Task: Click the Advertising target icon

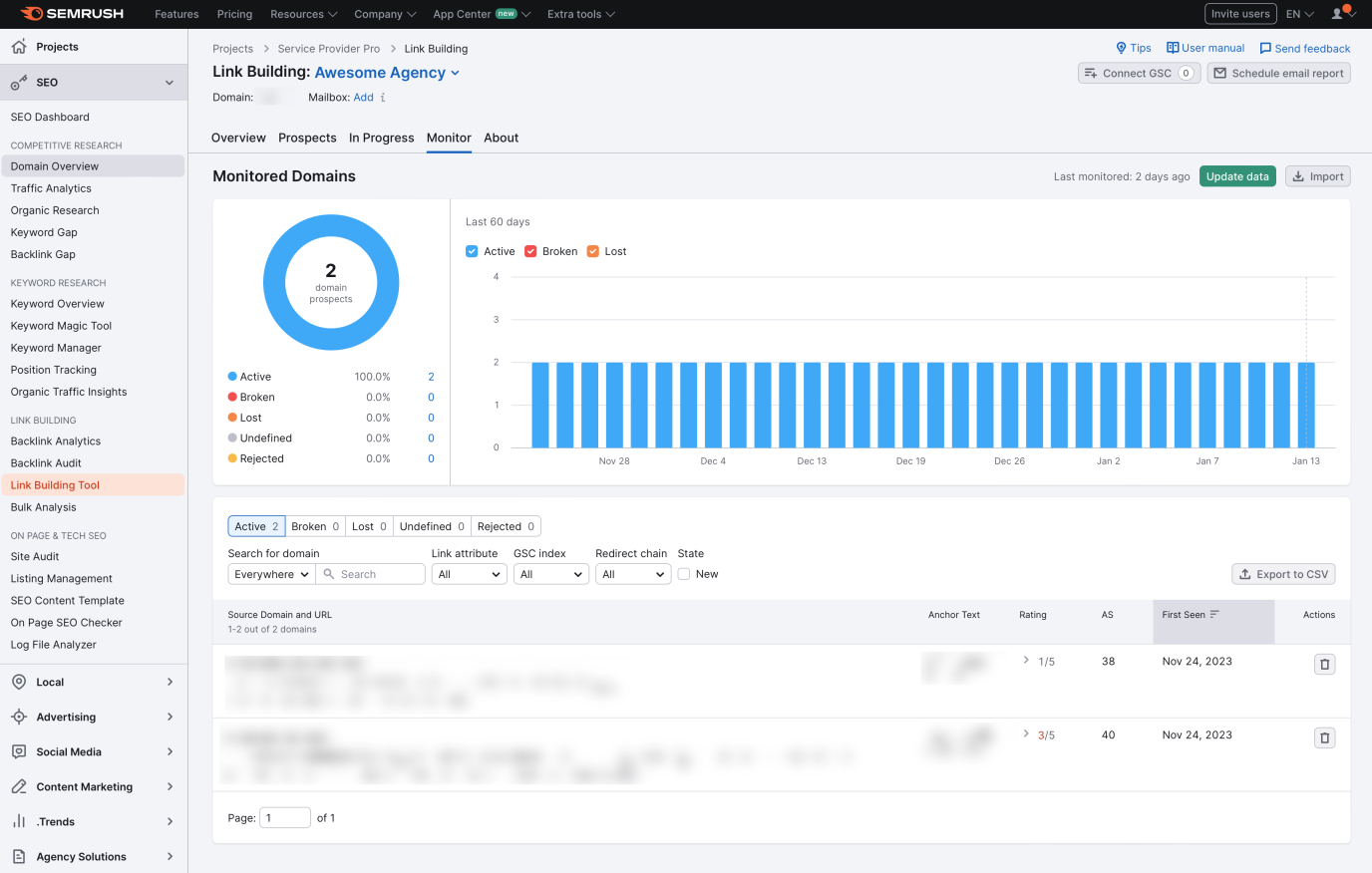Action: [x=19, y=717]
